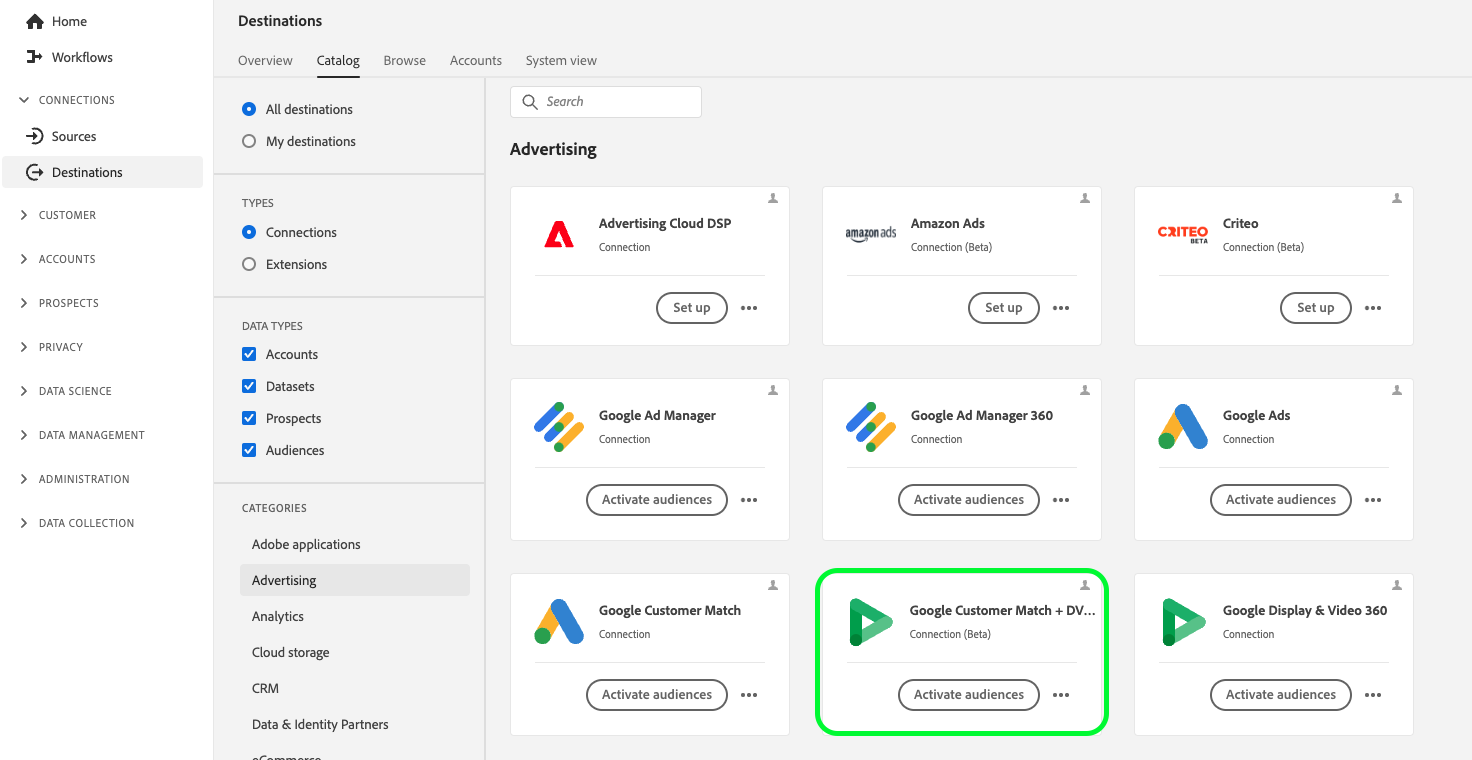Open more options for Google Ad Manager 360
The height and width of the screenshot is (760, 1472).
(x=1061, y=500)
